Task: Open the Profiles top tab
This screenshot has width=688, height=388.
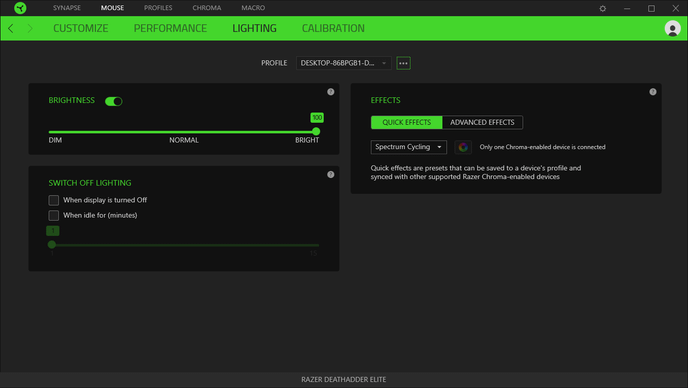Action: (x=158, y=8)
